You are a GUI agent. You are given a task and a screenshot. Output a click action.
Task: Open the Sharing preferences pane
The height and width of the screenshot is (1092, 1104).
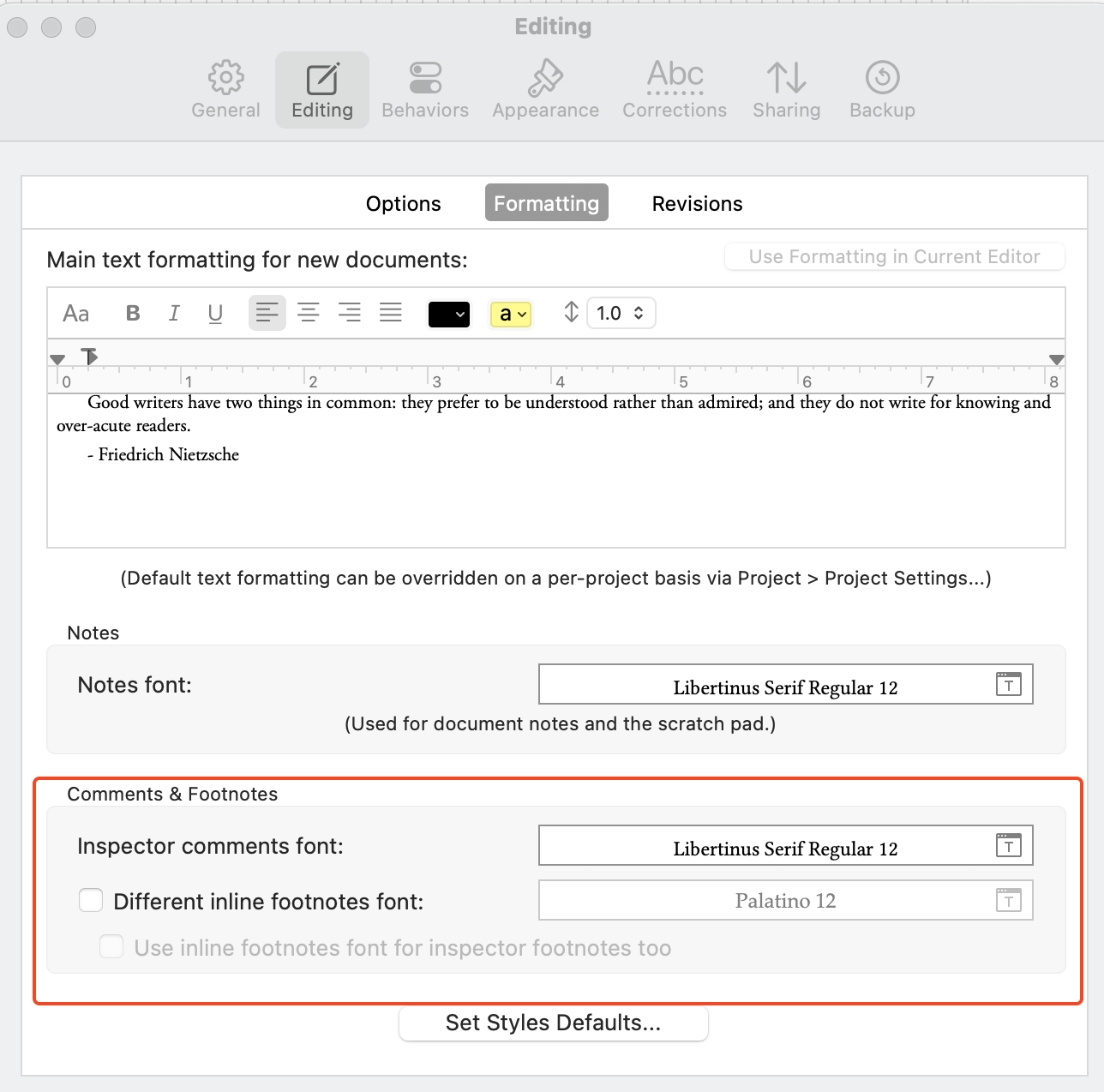pos(786,90)
